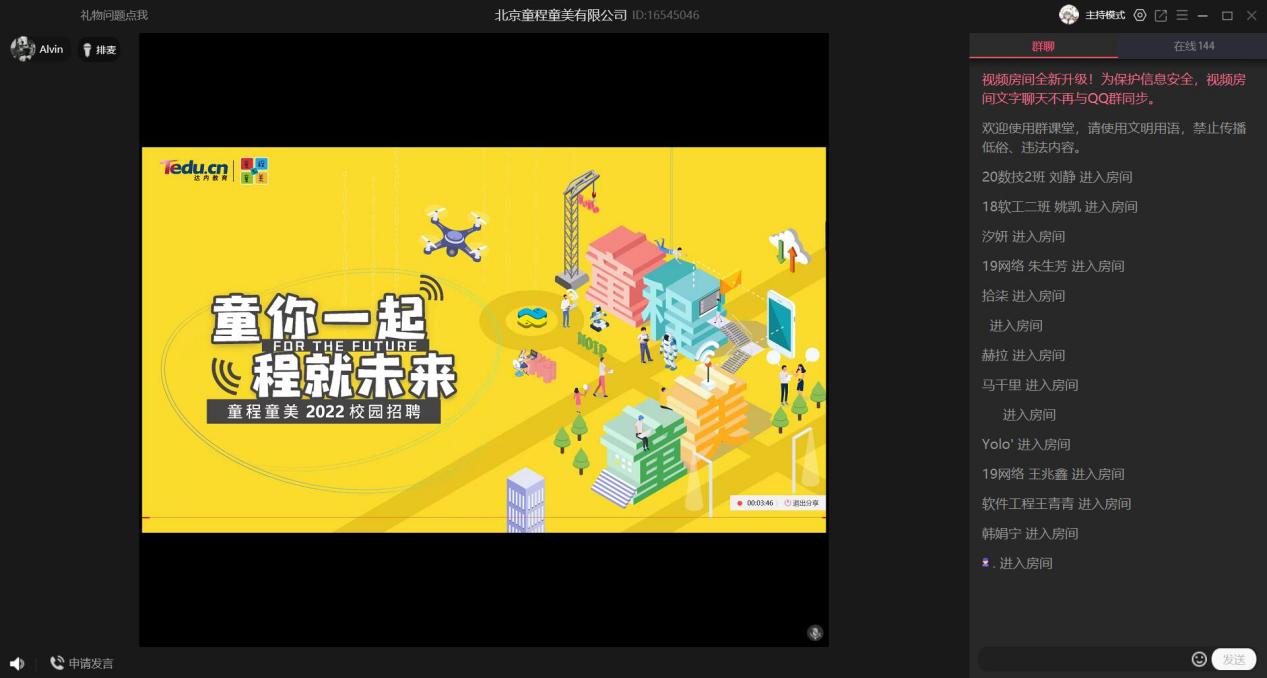1267x678 pixels.
Task: Click message '拾柒 进入房间'
Action: tap(1024, 296)
